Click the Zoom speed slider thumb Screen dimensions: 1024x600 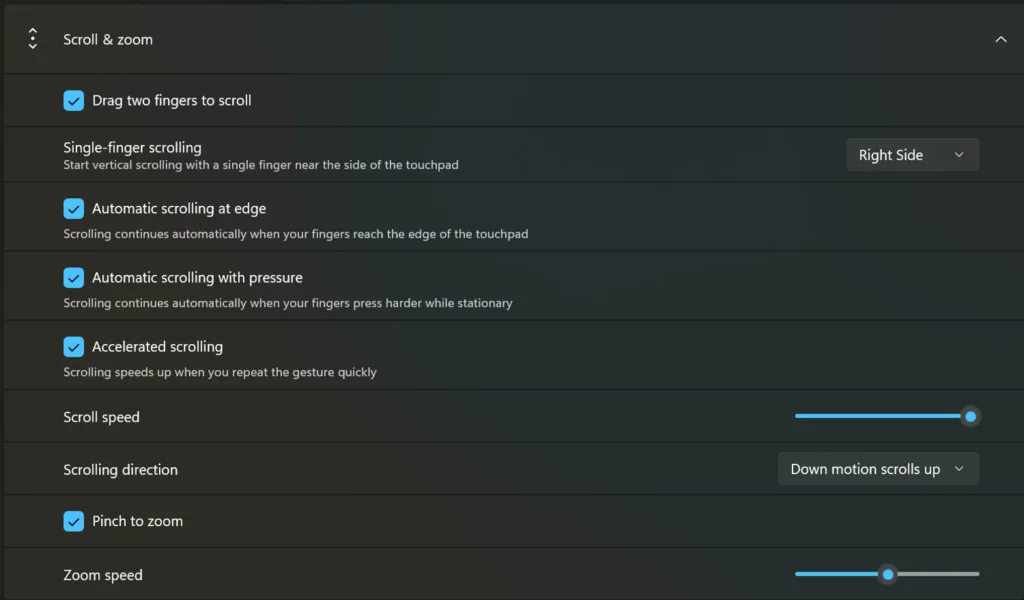[x=888, y=575]
